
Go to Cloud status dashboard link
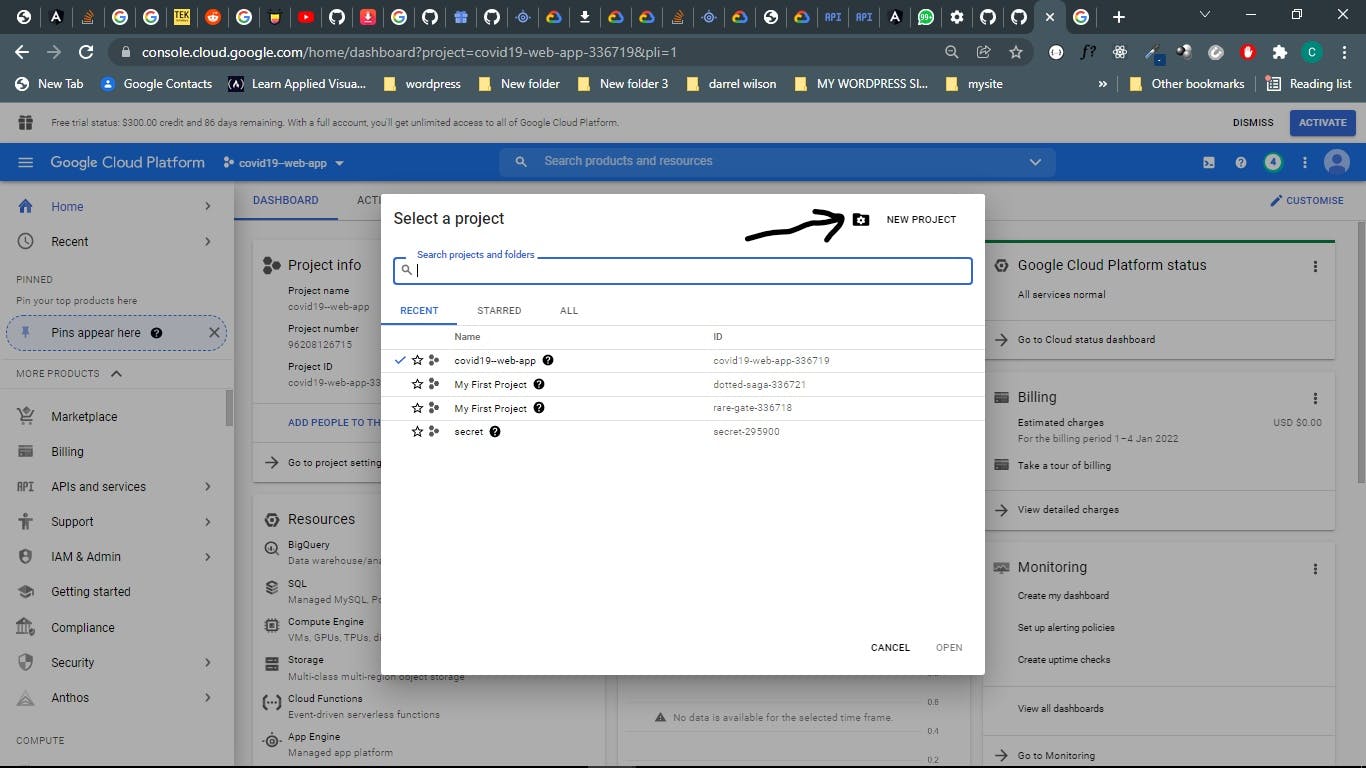[x=1086, y=339]
